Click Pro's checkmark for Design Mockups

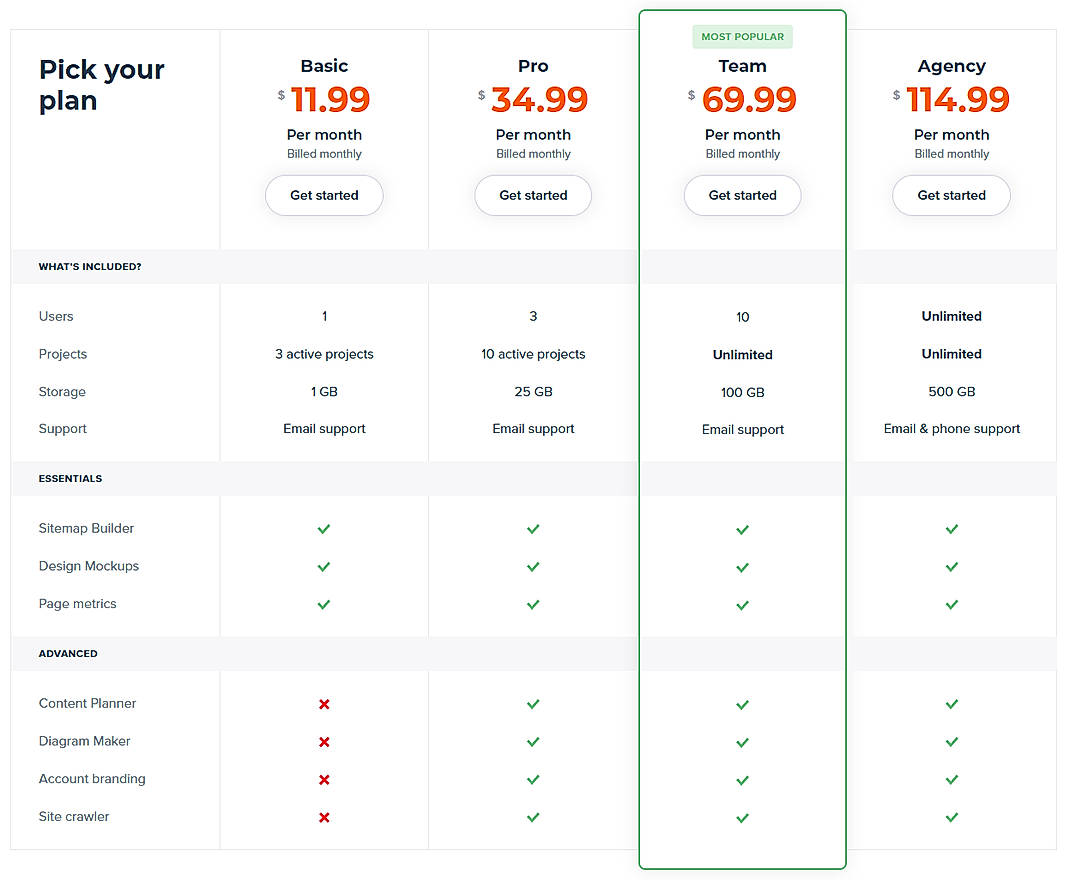click(x=533, y=566)
